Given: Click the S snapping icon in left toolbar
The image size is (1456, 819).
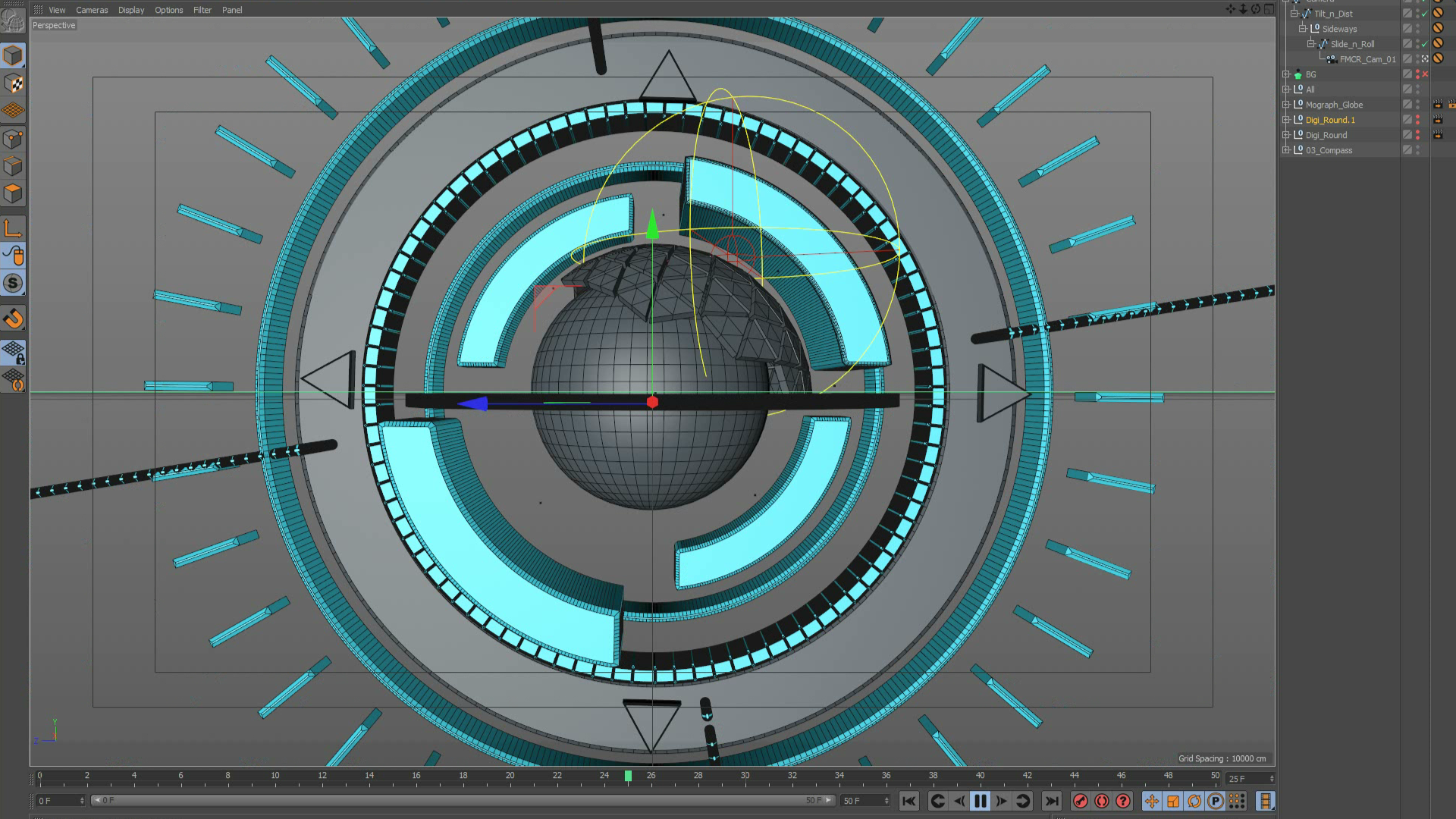Looking at the screenshot, I should point(13,284).
